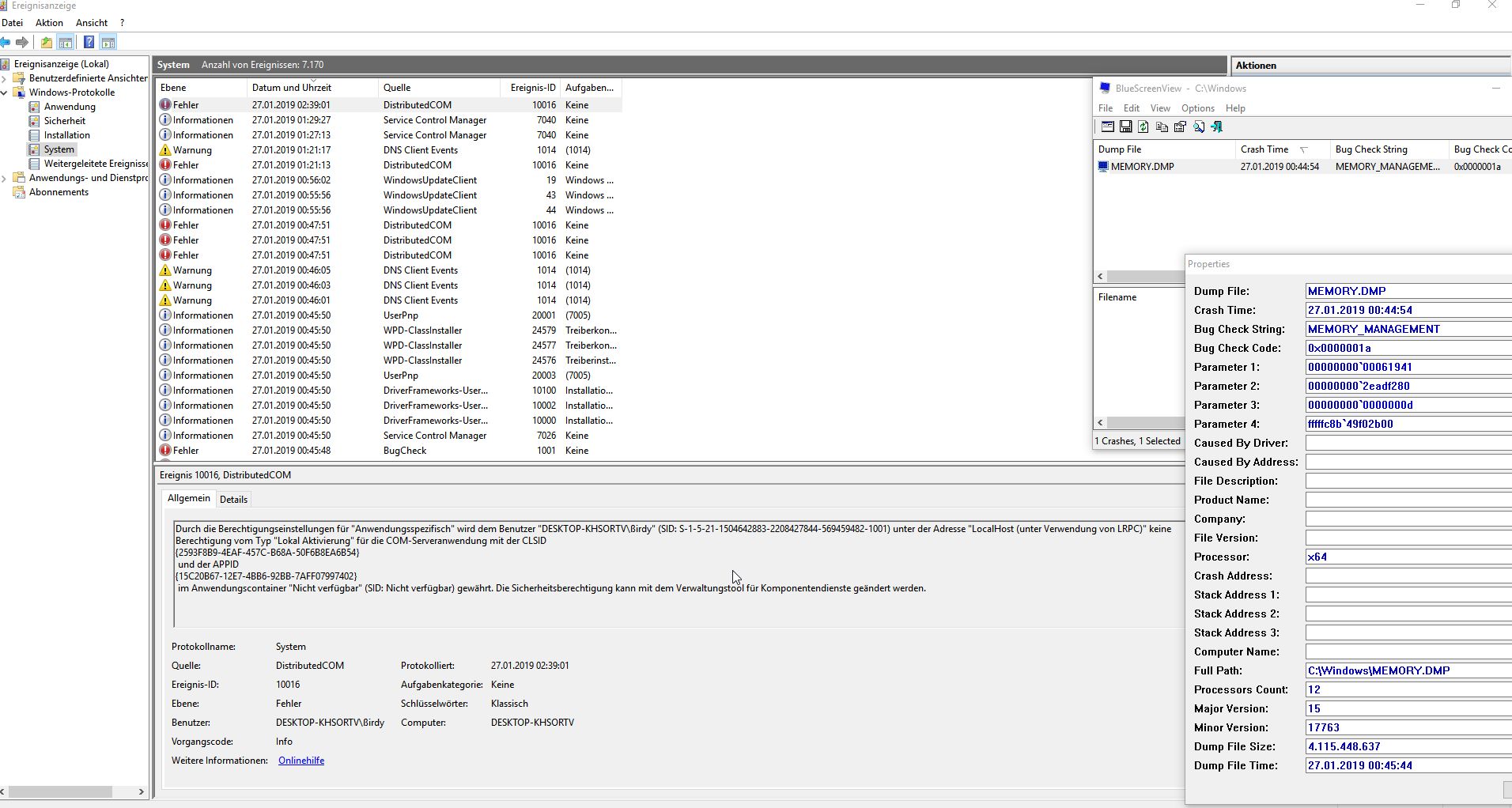Click the Anwendung log icon in tree
The width and height of the screenshot is (1512, 808).
coord(34,107)
